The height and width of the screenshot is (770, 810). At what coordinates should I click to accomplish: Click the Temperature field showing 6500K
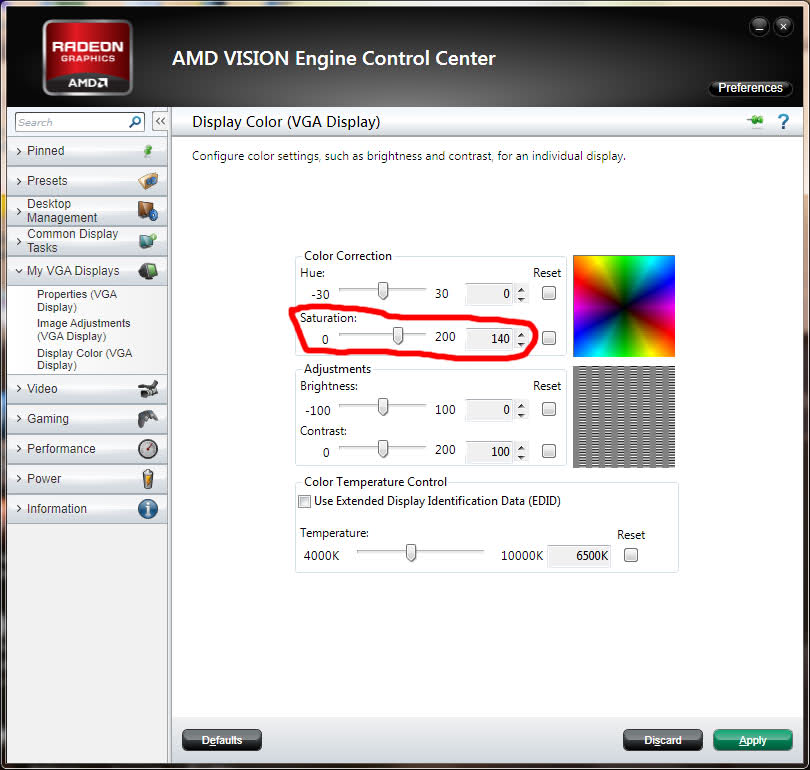(579, 556)
